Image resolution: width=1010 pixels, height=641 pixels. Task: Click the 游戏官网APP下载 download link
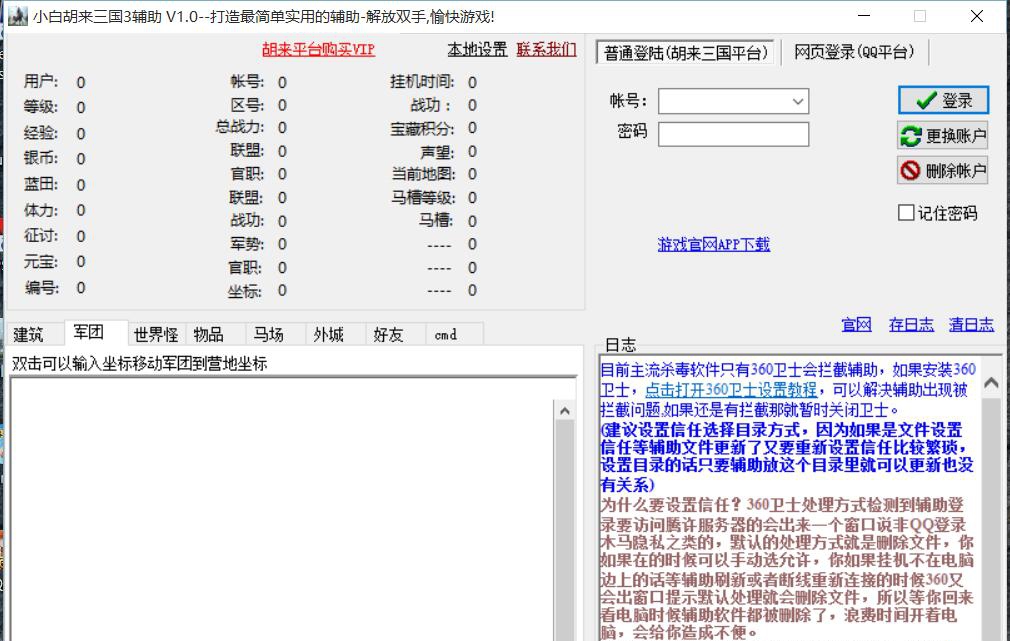(713, 244)
